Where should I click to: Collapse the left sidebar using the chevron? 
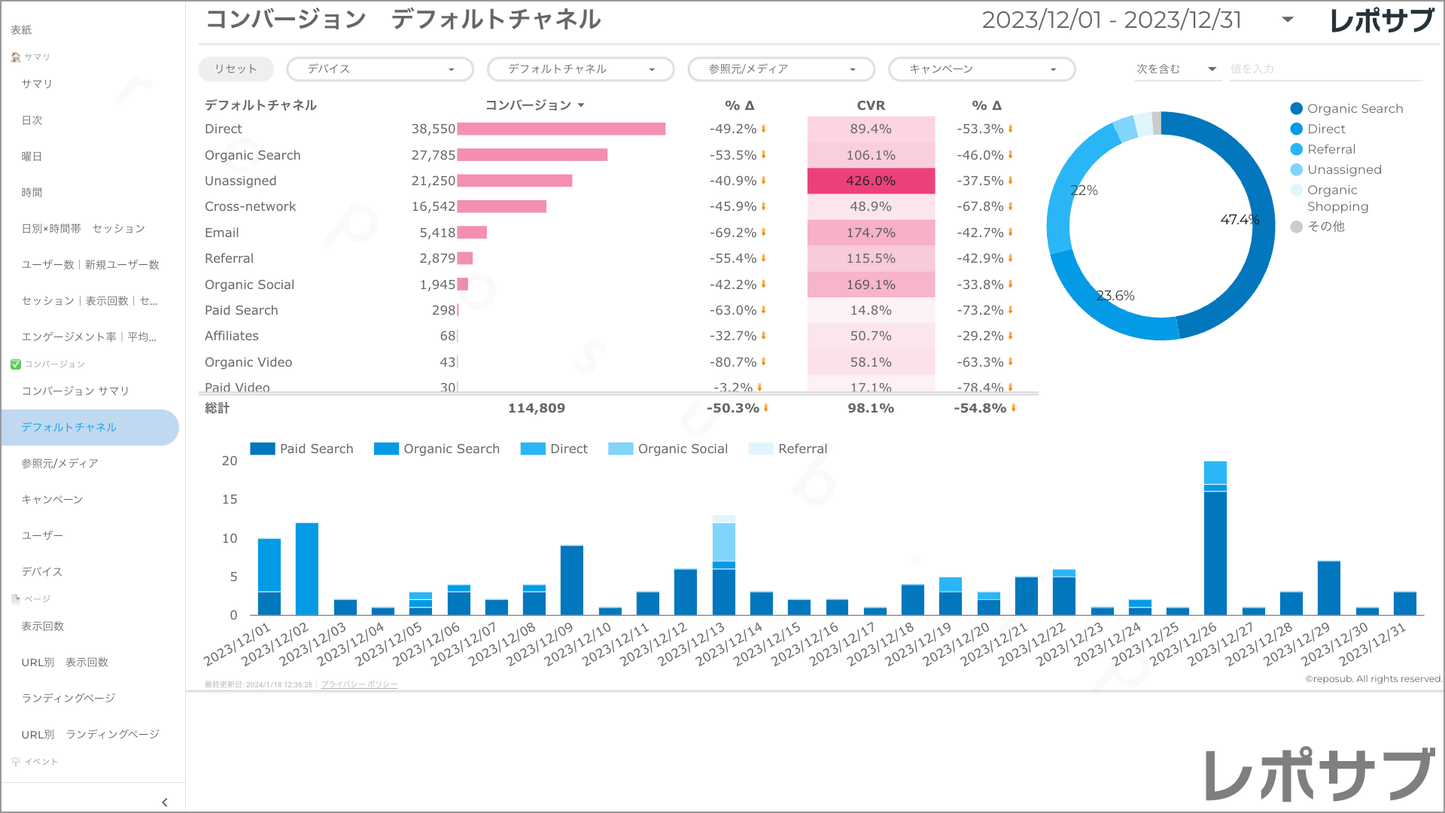(165, 802)
